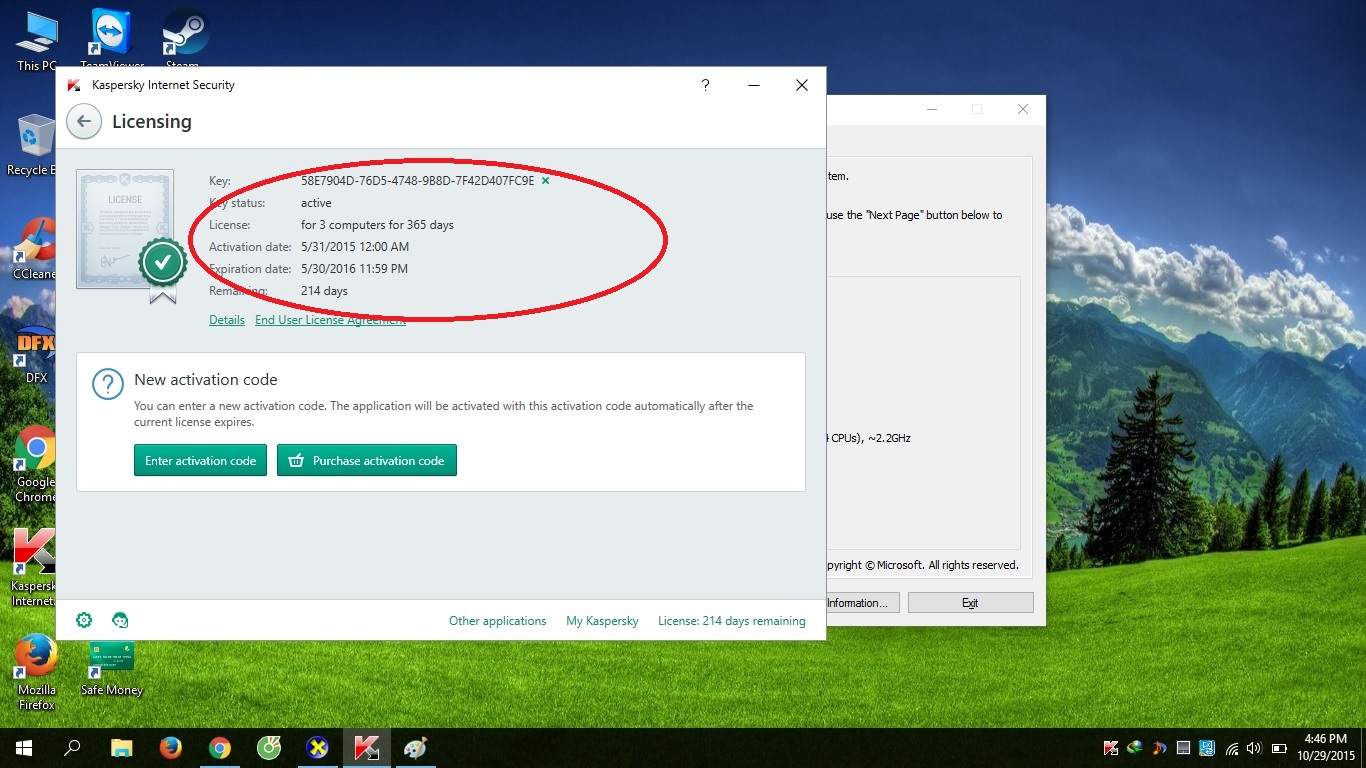
Task: Click the Internet Download Manager tray icon
Action: [1135, 748]
